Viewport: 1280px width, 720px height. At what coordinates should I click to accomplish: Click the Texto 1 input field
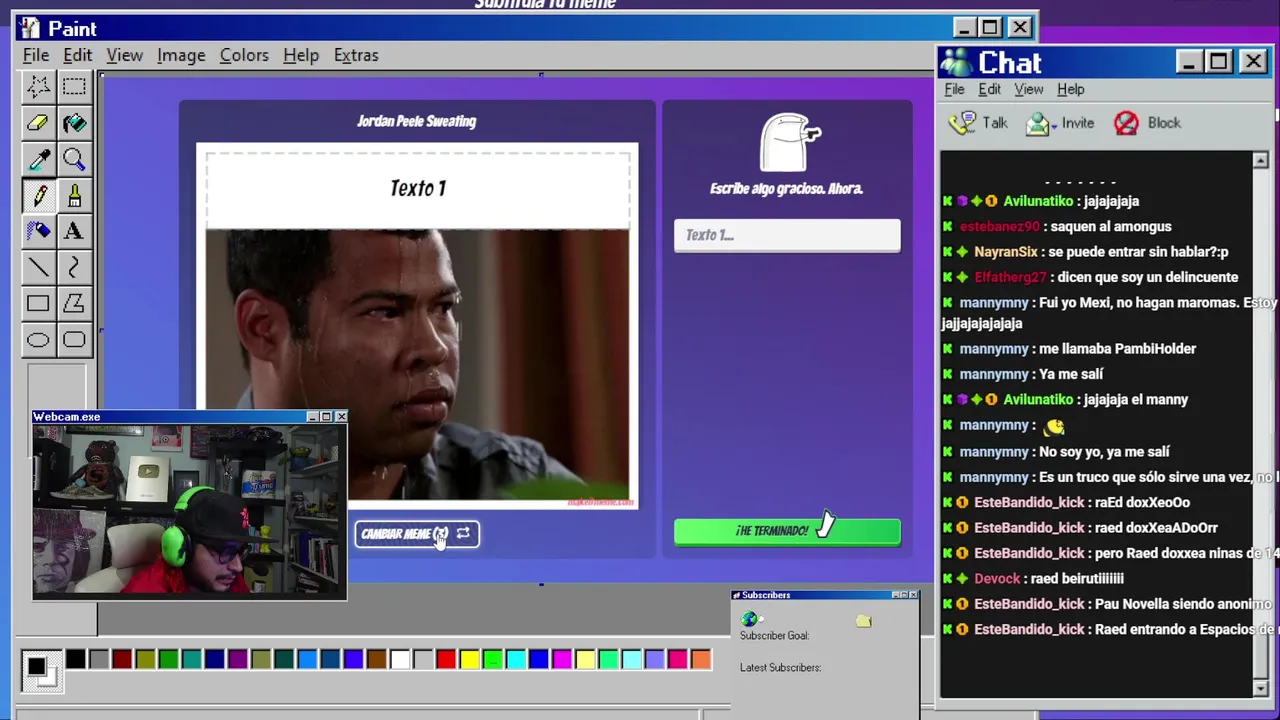click(x=787, y=235)
